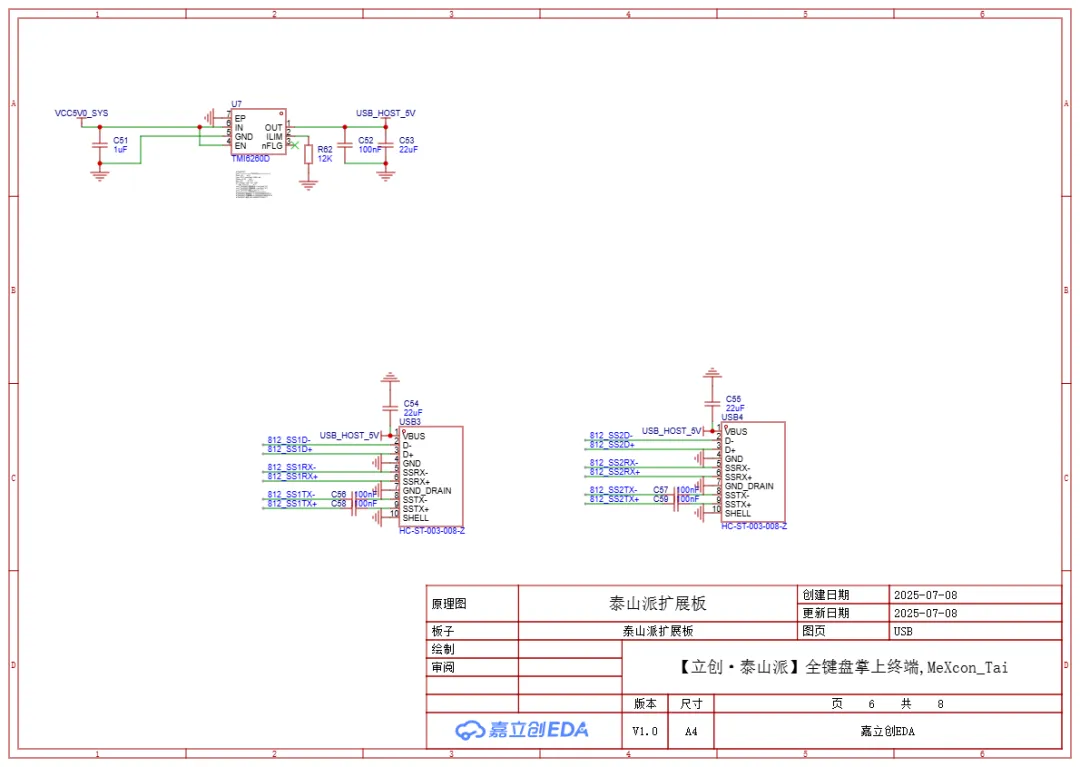Select the U7 TMI6260D chip body

[258, 132]
